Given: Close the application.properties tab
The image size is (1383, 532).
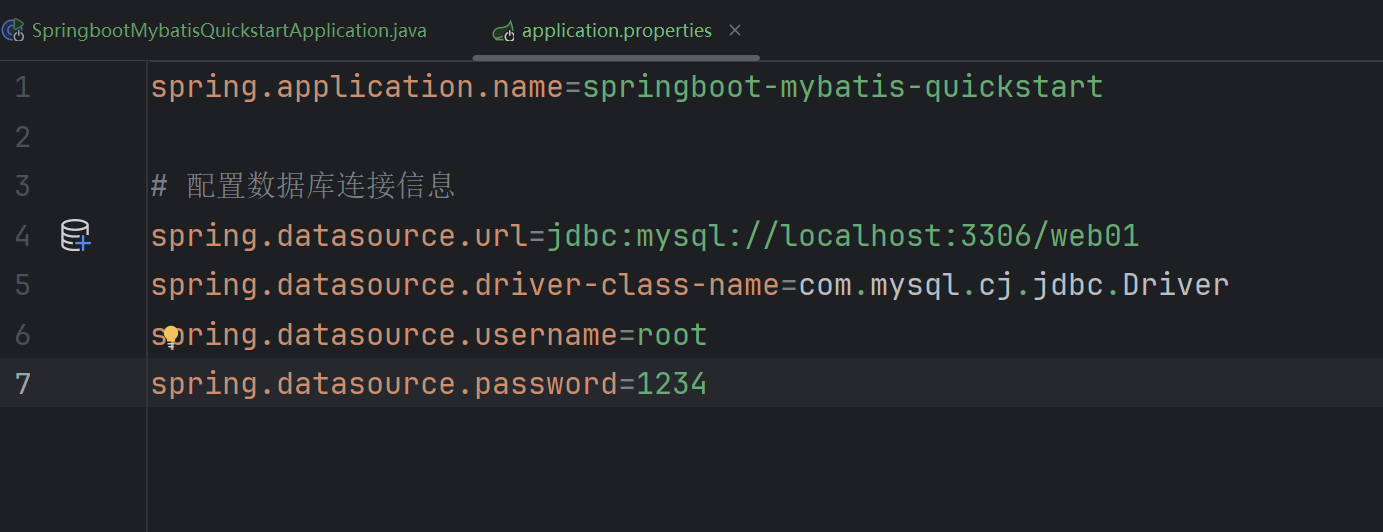Looking at the screenshot, I should pos(735,31).
